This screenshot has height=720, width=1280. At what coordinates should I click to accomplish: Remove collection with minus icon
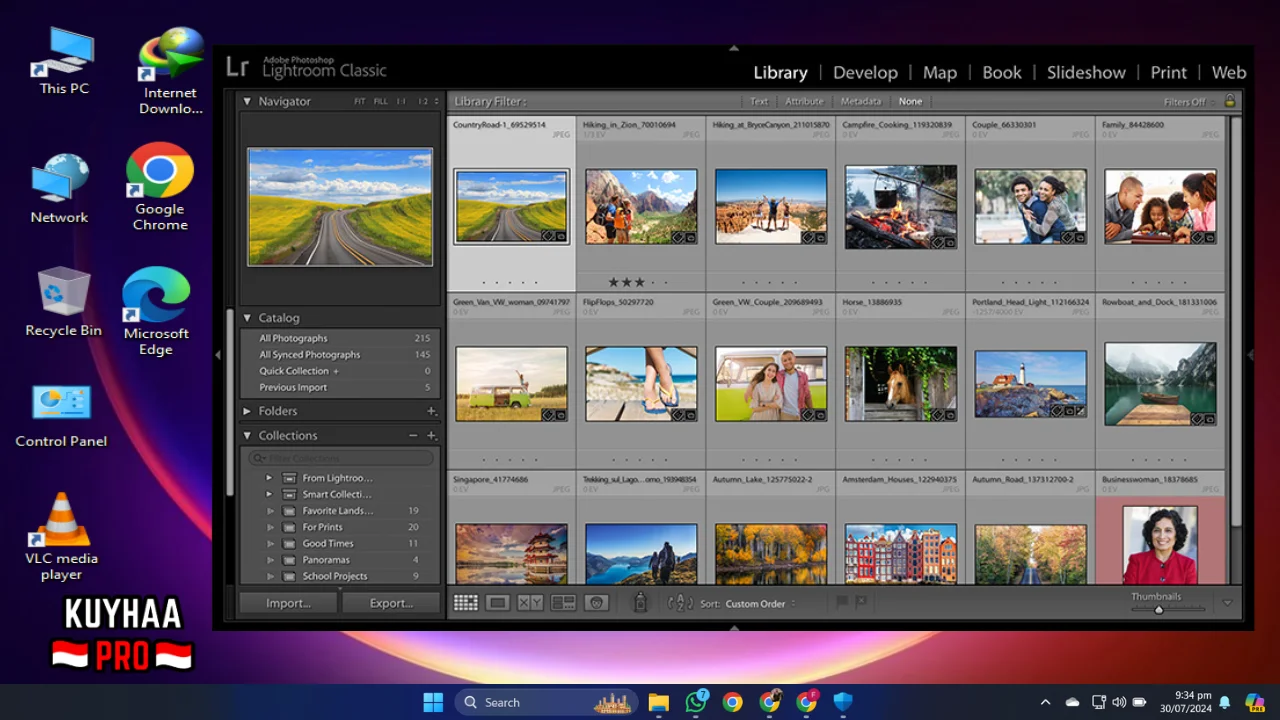(x=413, y=436)
